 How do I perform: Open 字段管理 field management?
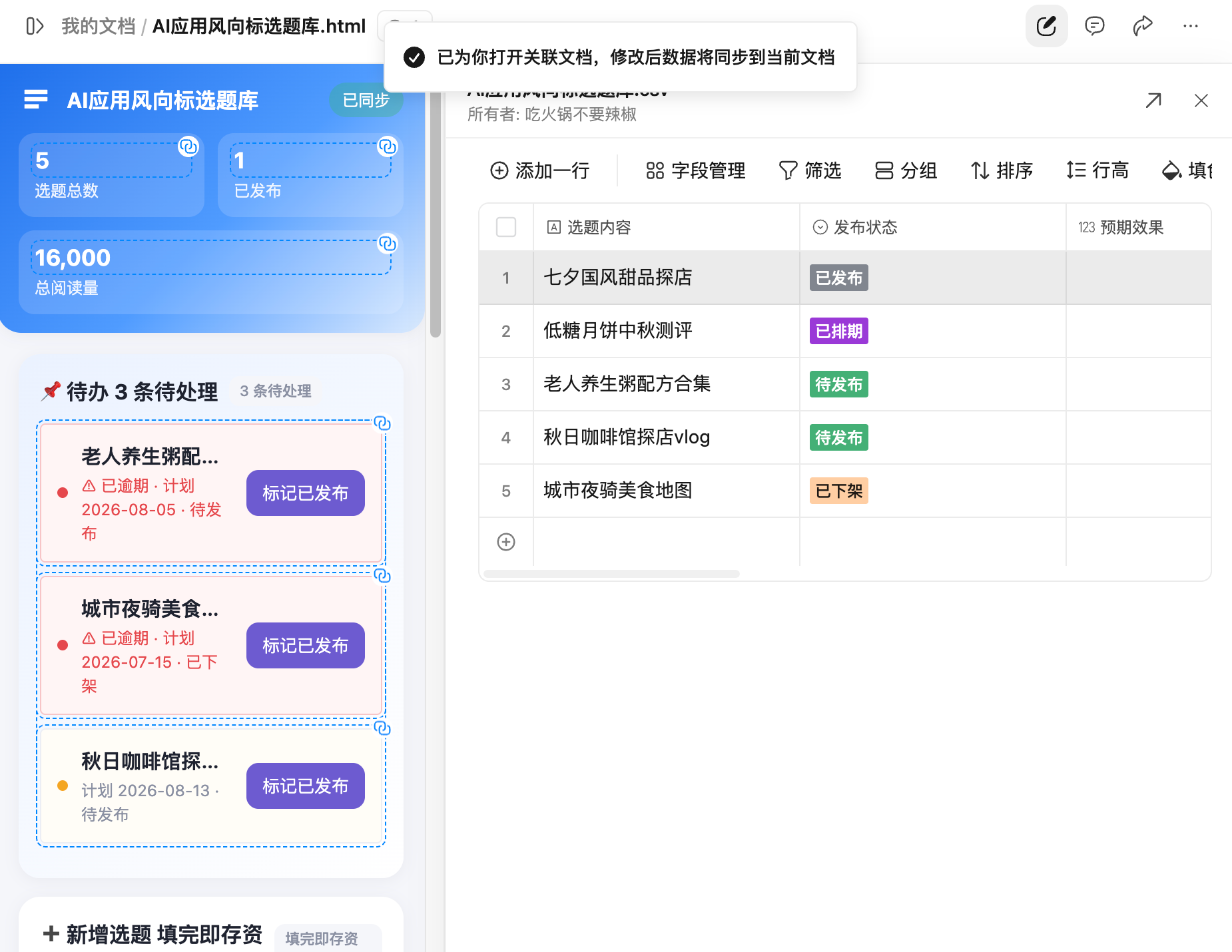[x=695, y=171]
